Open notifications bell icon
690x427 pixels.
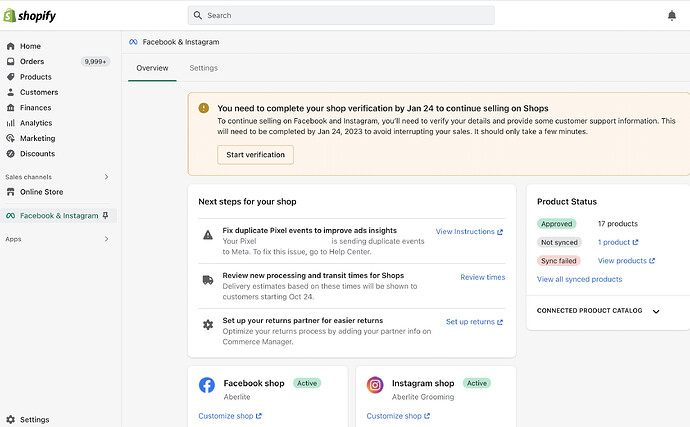click(672, 16)
